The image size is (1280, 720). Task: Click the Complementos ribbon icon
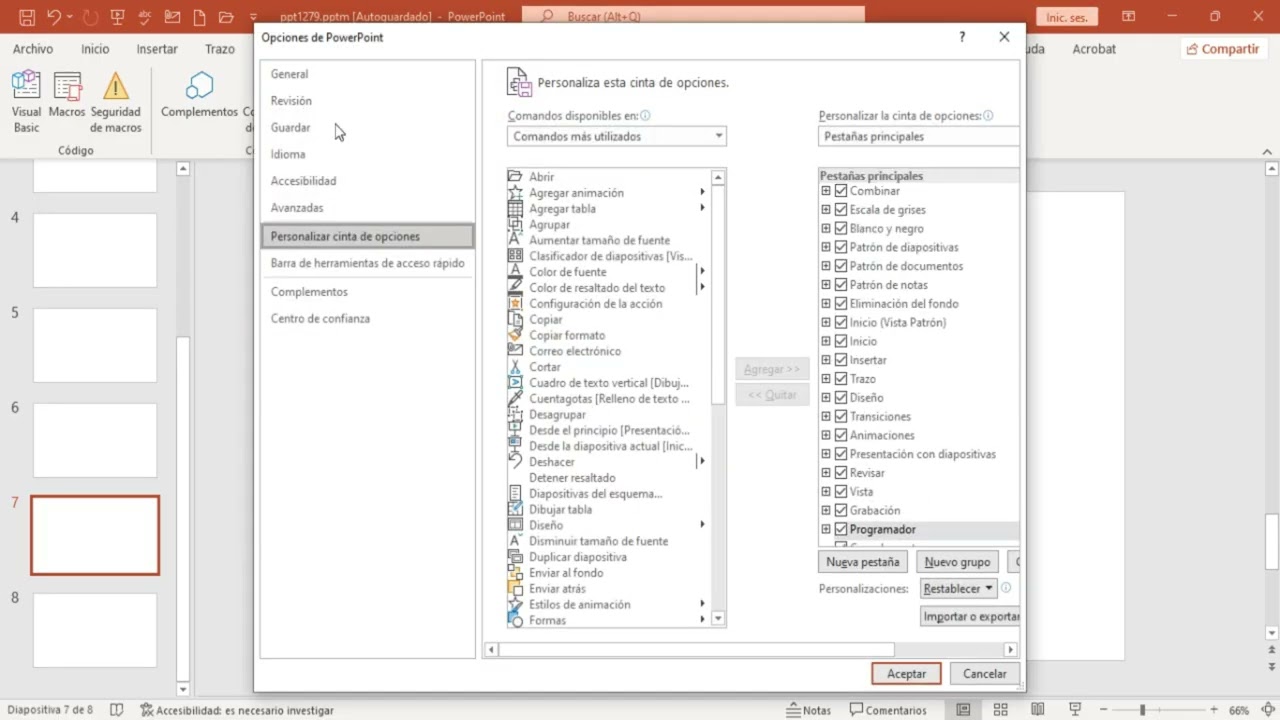point(200,86)
